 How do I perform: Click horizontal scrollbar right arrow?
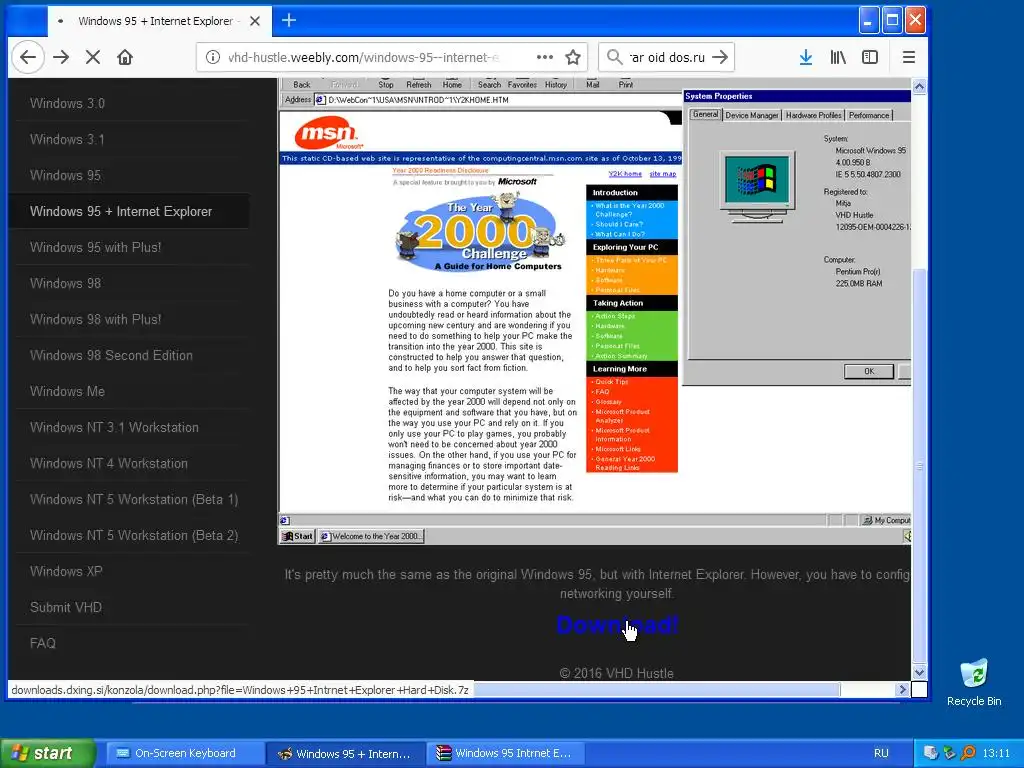[903, 689]
